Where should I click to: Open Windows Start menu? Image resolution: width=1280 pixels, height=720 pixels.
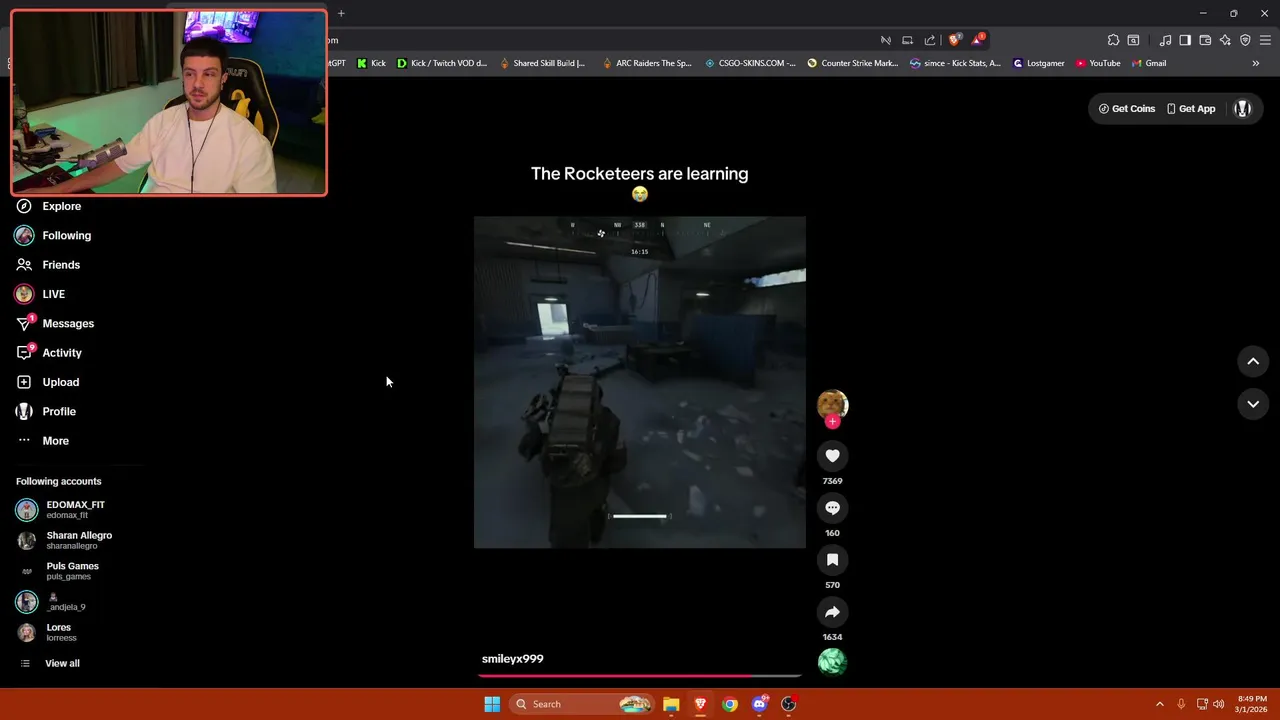(492, 704)
